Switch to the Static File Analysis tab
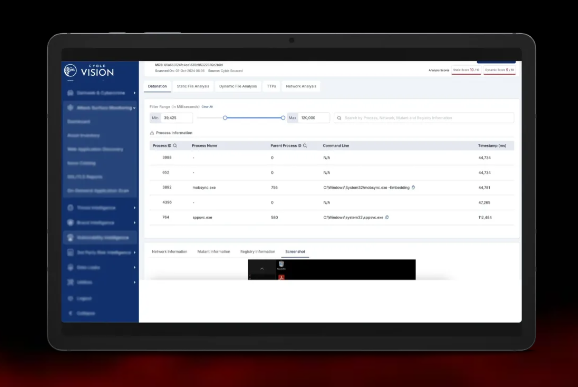The height and width of the screenshot is (387, 578). coord(193,86)
